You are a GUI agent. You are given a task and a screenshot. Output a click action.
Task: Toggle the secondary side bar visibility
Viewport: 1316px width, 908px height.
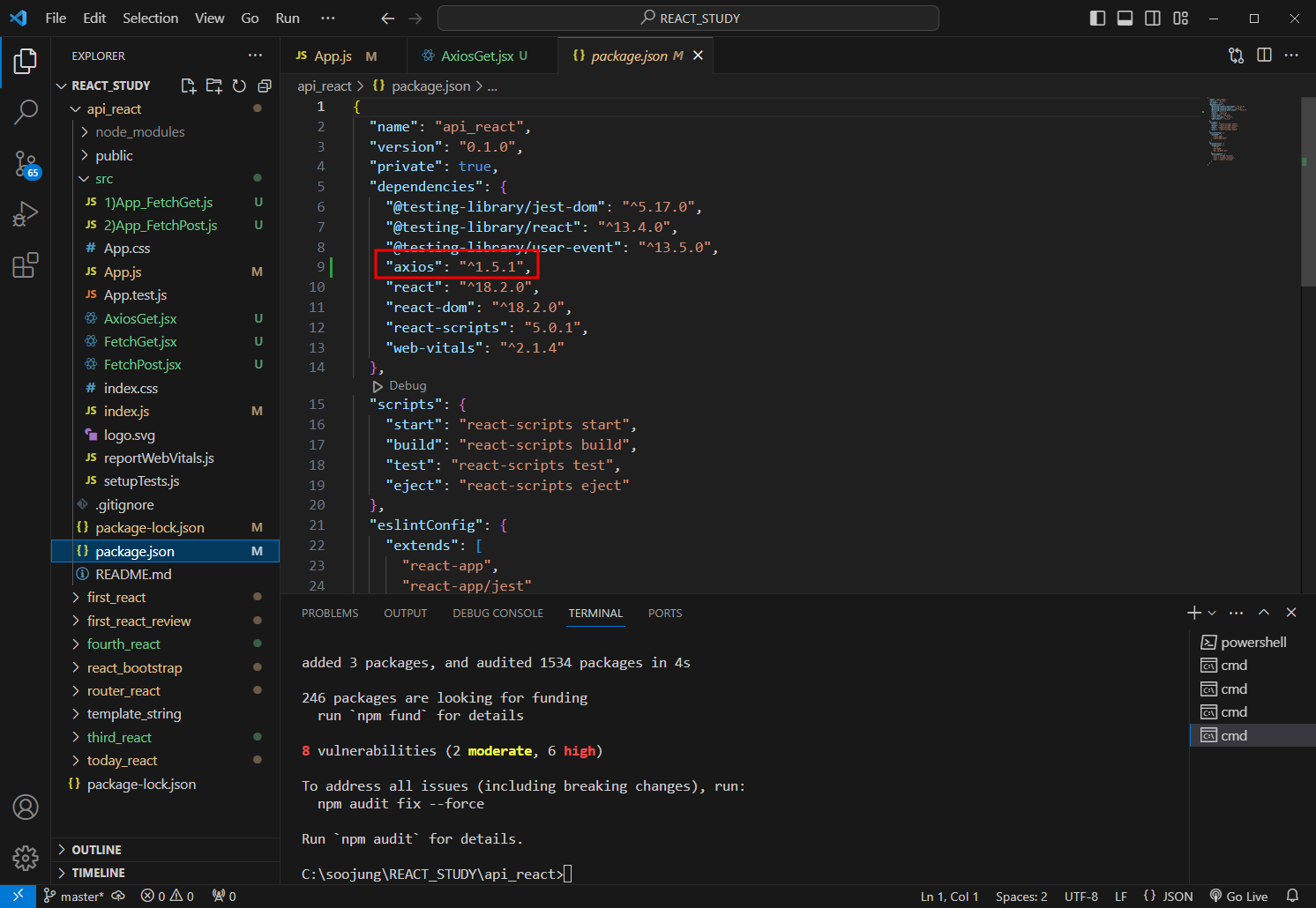(x=1152, y=18)
